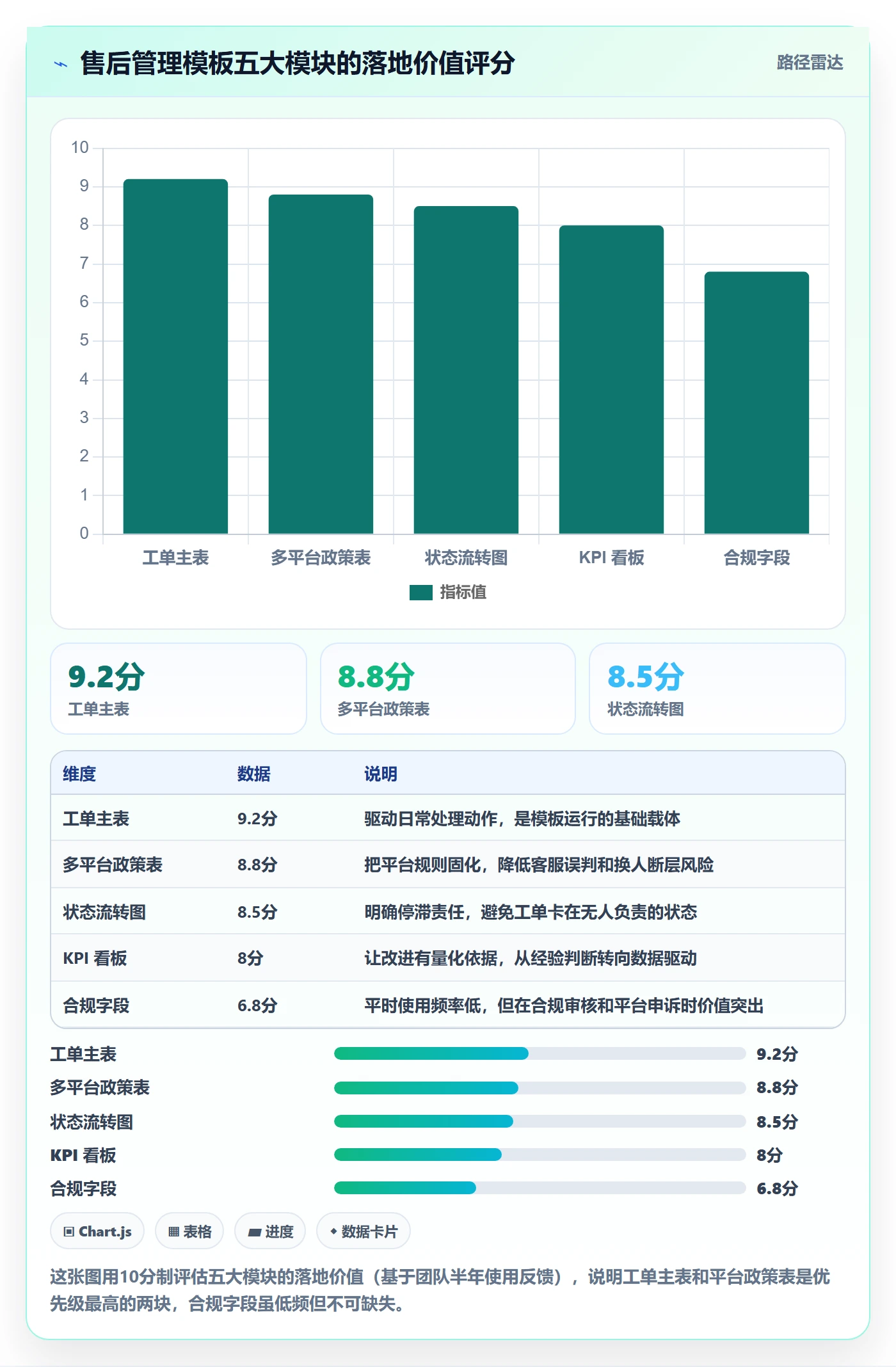896x1367 pixels.
Task: Click the 路径雷达 label in header
Action: 810,63
